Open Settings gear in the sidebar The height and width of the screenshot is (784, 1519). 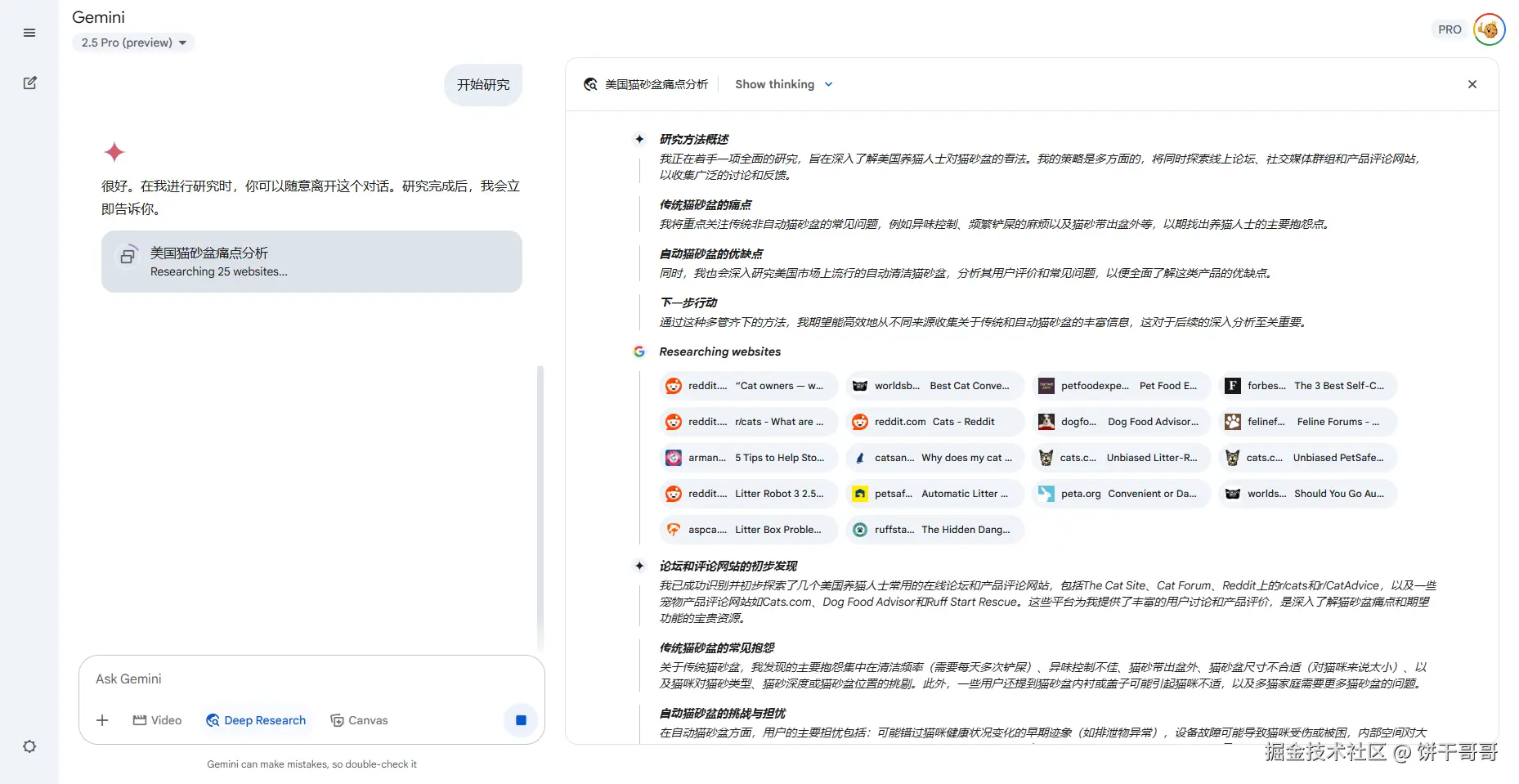29,746
